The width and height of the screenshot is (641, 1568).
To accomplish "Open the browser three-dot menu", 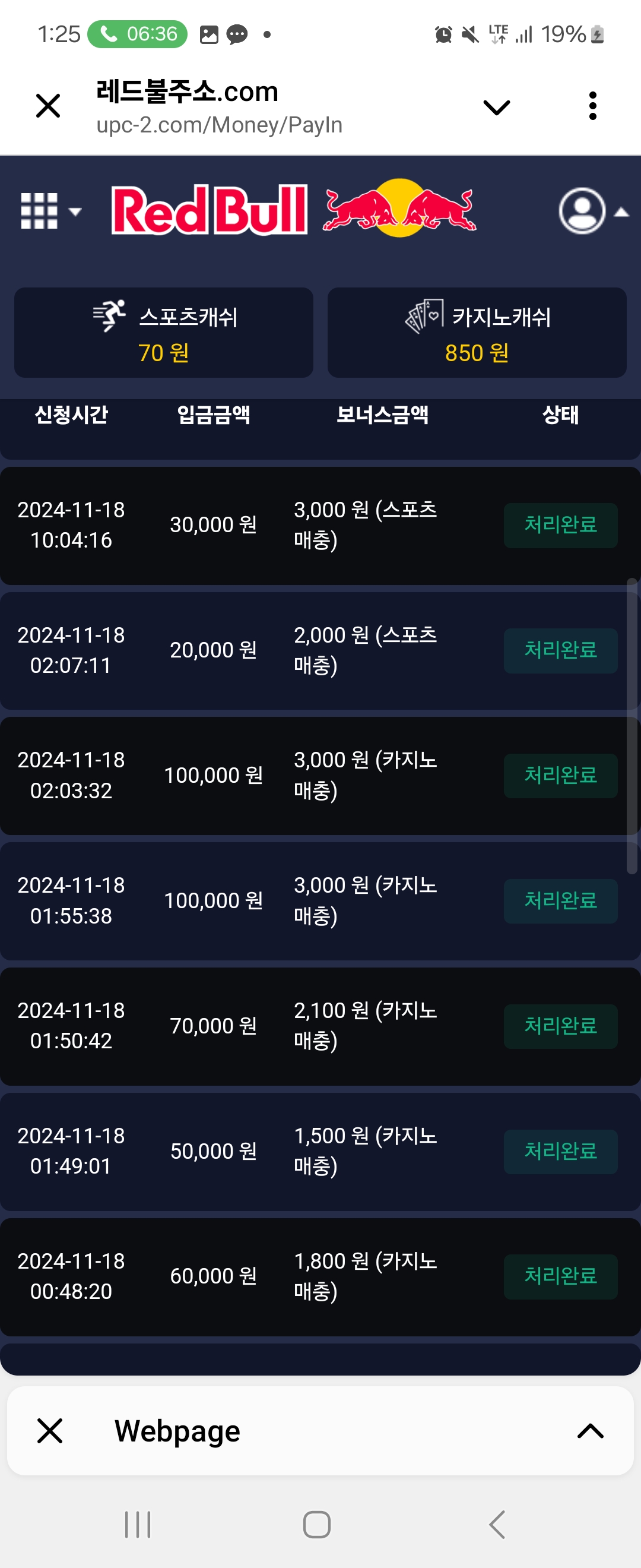I will (593, 106).
